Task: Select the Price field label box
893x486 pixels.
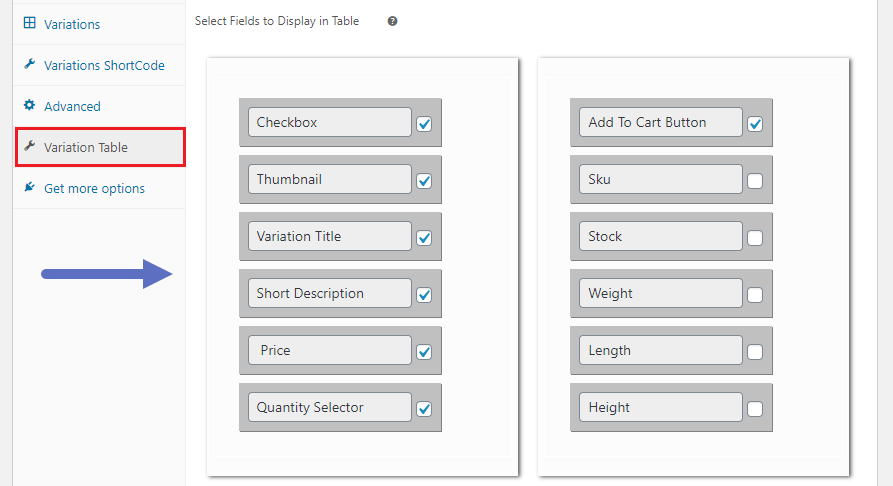Action: [x=330, y=350]
